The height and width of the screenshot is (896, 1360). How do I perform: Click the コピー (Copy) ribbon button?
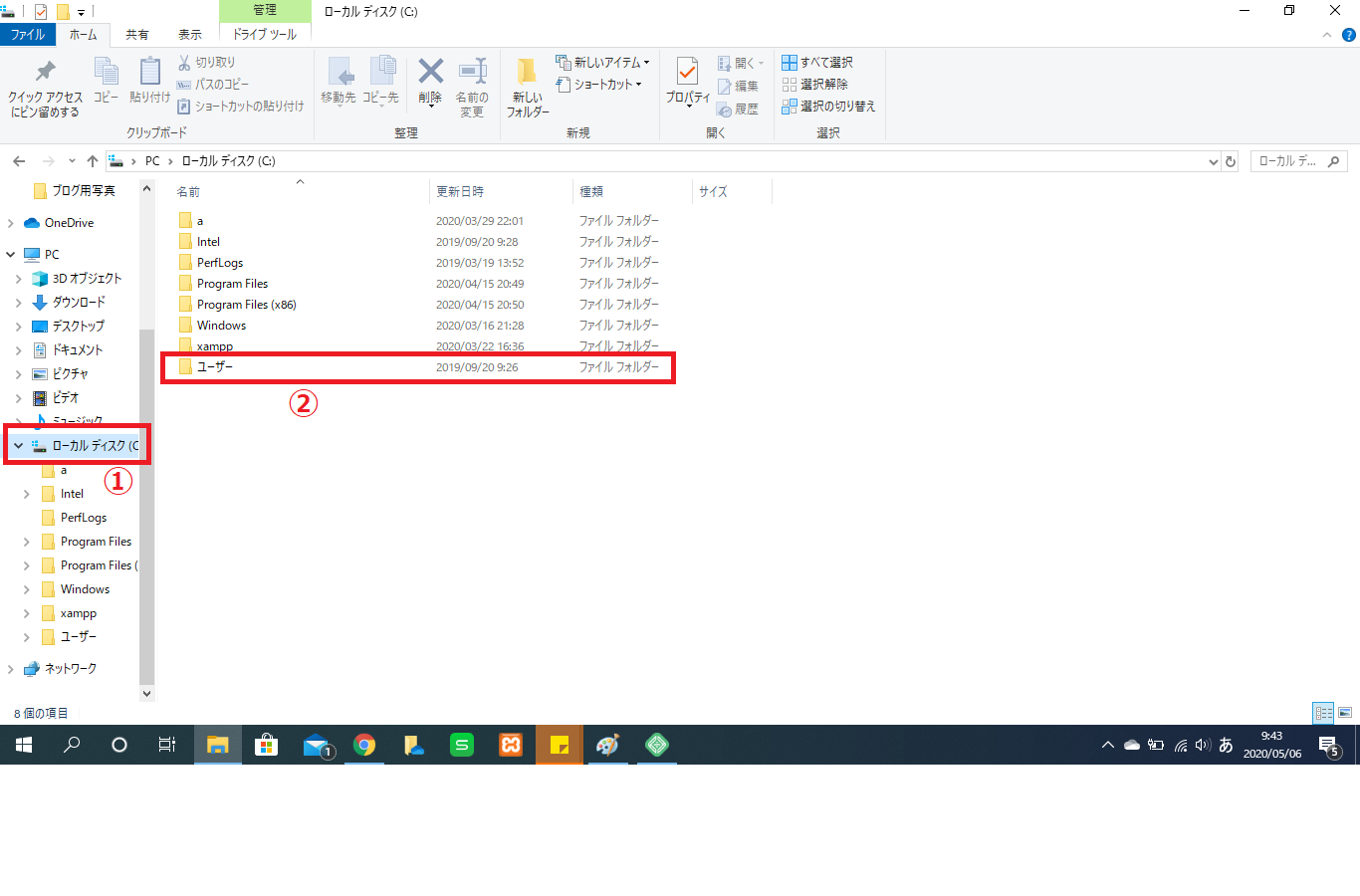(106, 82)
